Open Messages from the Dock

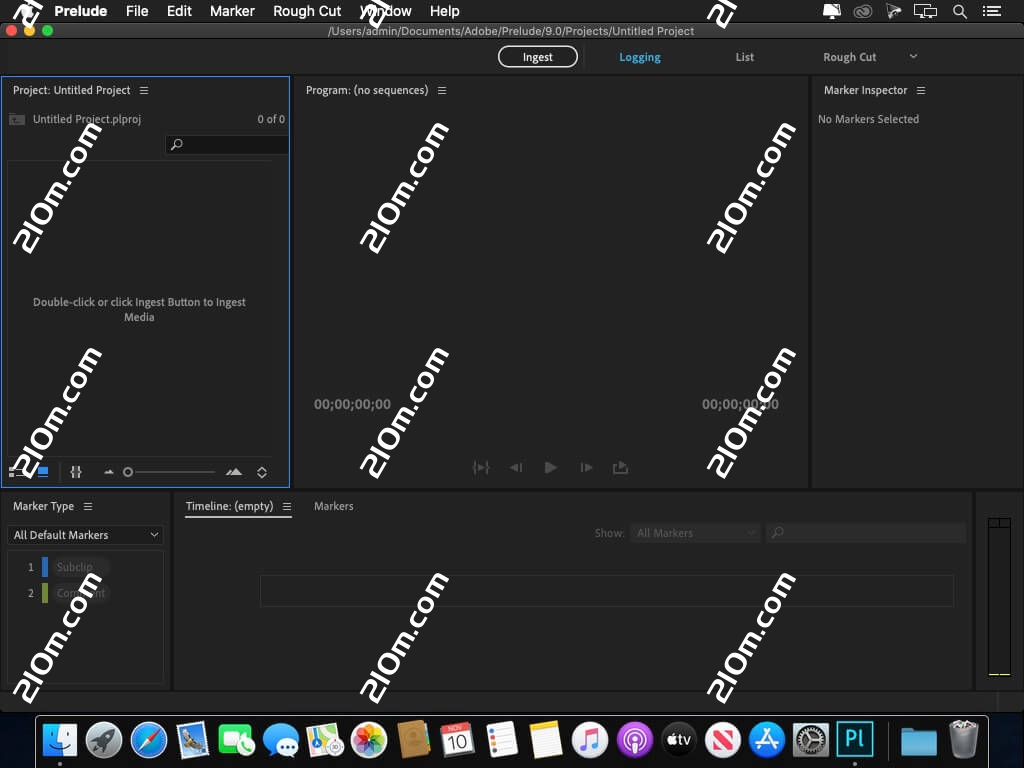click(x=281, y=739)
